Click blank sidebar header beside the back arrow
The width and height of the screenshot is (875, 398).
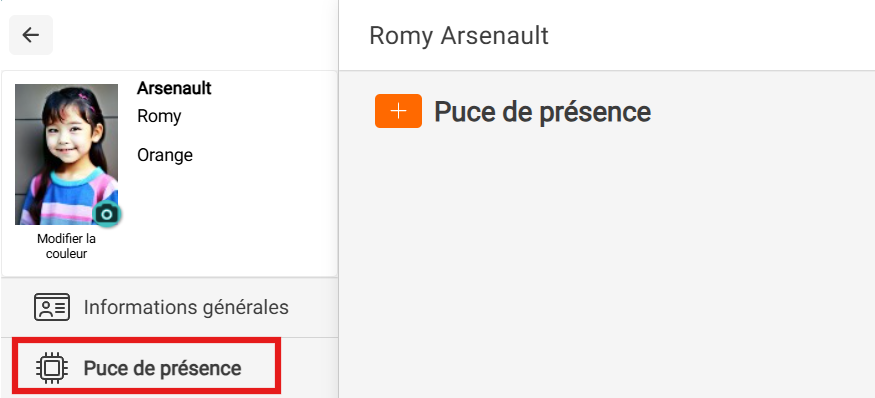[x=195, y=35]
